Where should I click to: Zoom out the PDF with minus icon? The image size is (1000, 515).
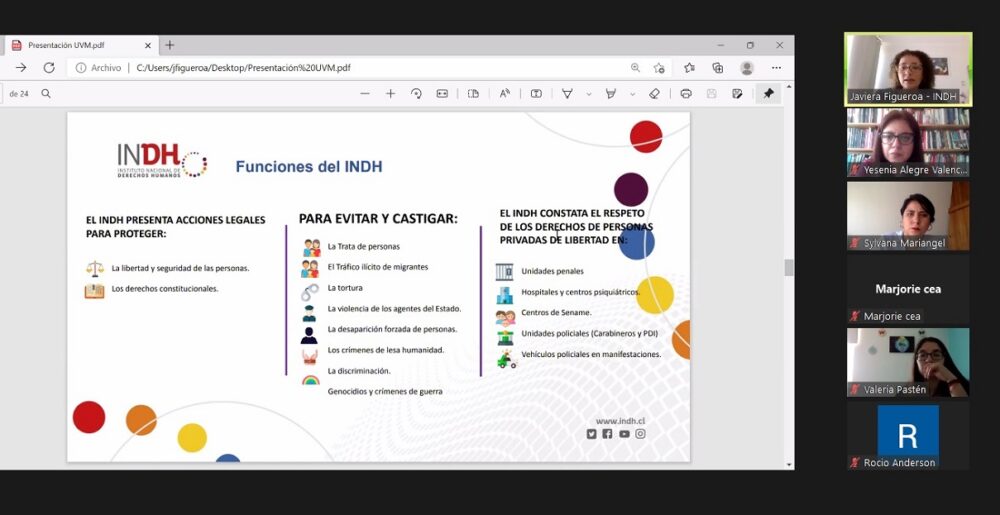point(365,94)
